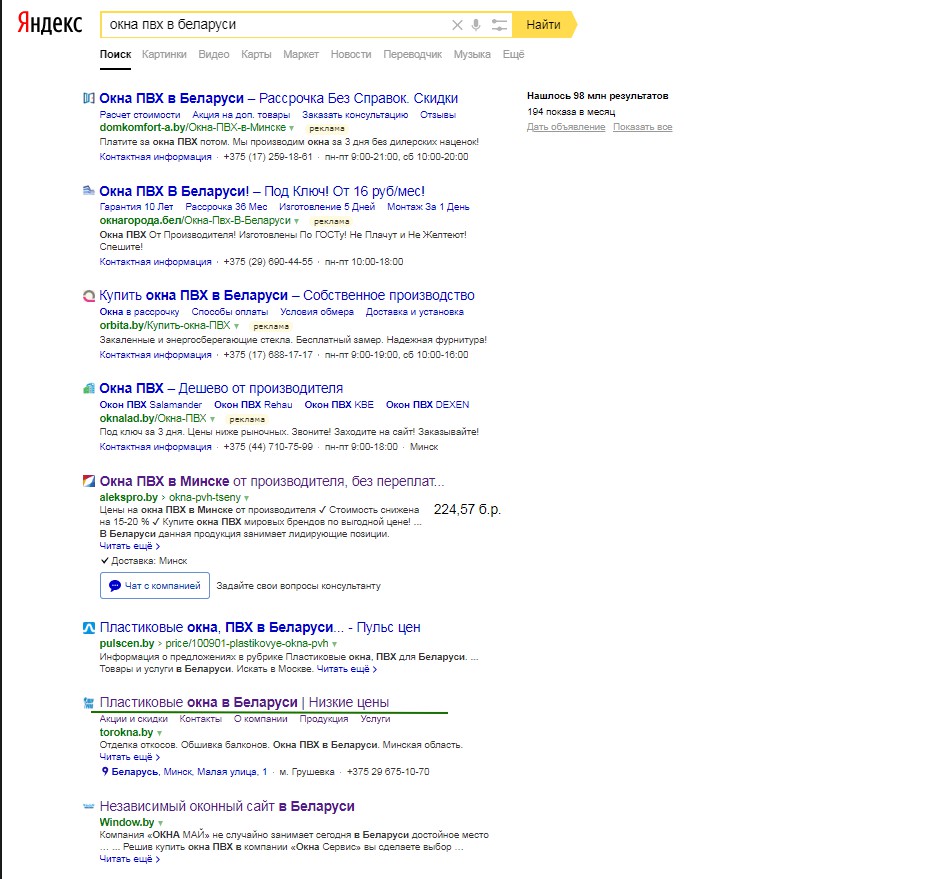Switch to Музыка tab
Image resolution: width=950 pixels, height=879 pixels.
click(x=472, y=54)
